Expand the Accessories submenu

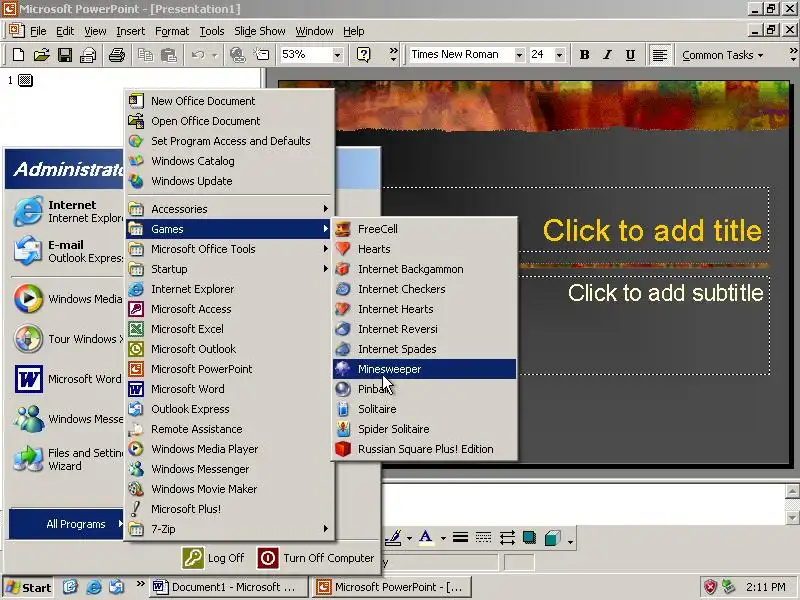[230, 209]
